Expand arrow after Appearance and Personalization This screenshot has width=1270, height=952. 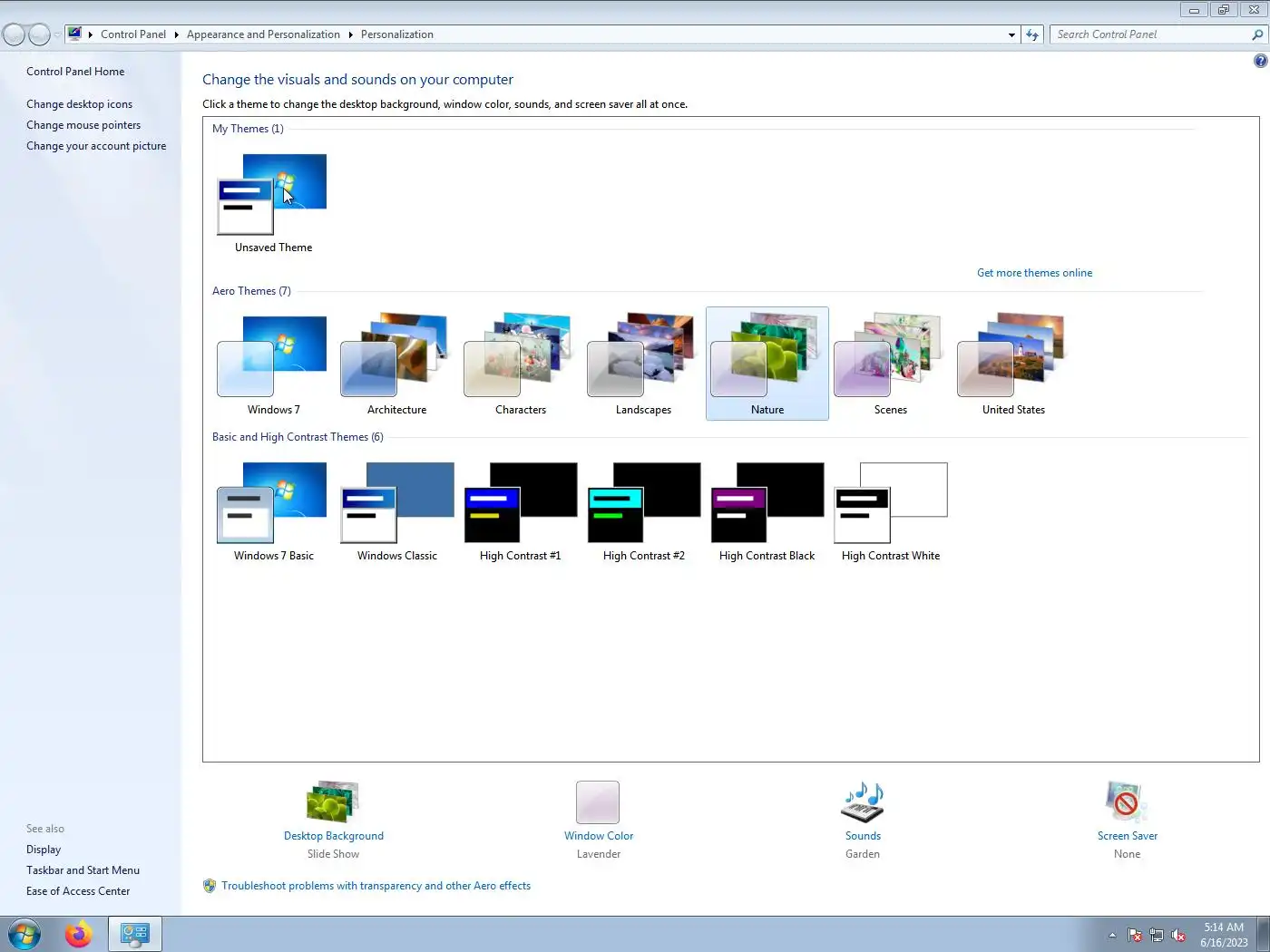pos(350,34)
